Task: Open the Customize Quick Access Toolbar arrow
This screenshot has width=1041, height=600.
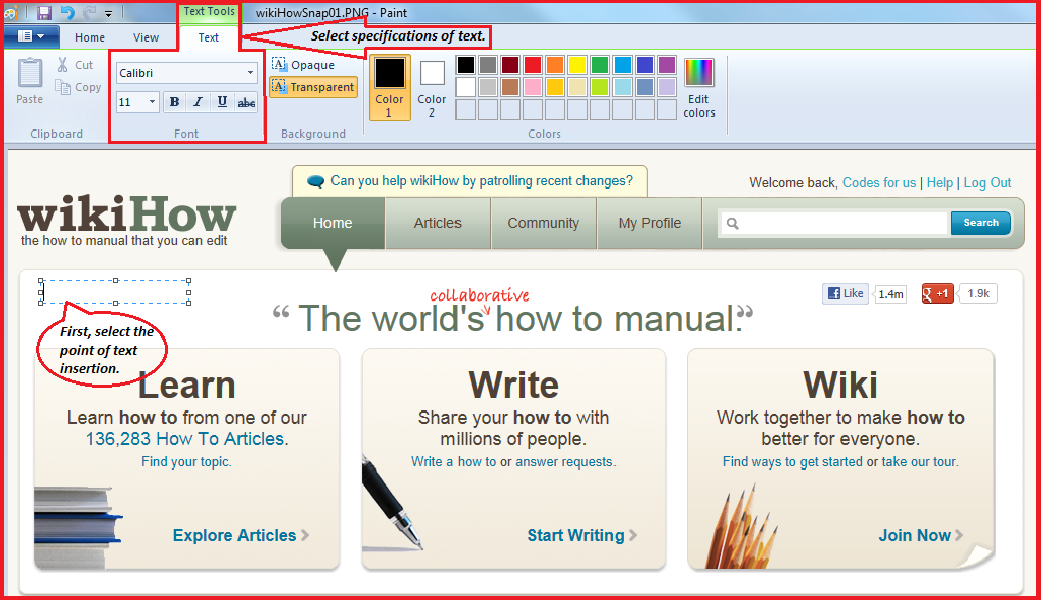Action: (108, 13)
